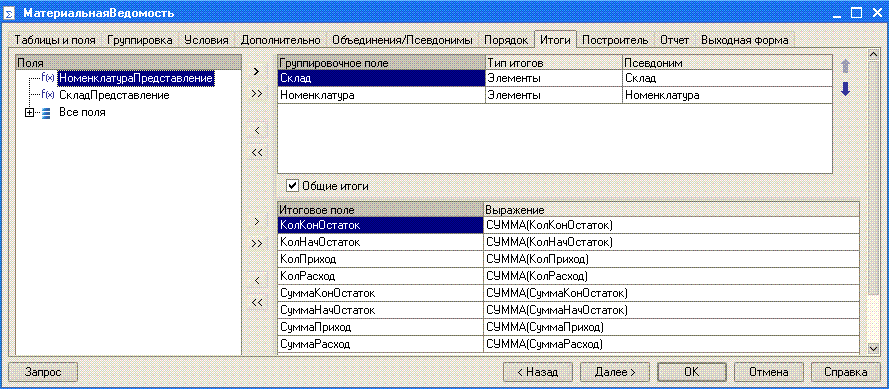Switch to the Группировка tab

point(139,40)
